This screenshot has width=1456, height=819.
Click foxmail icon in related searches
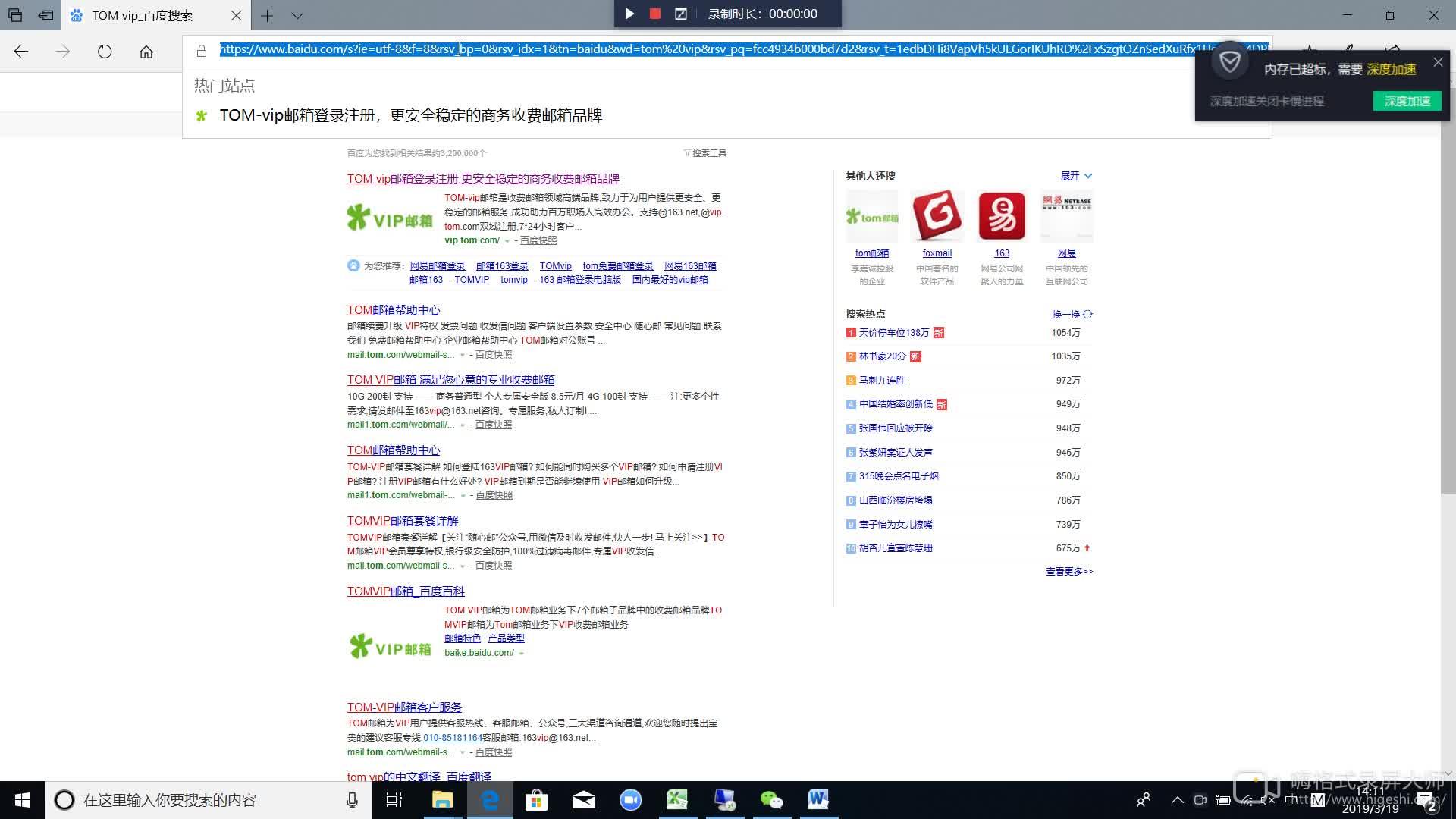coord(937,217)
